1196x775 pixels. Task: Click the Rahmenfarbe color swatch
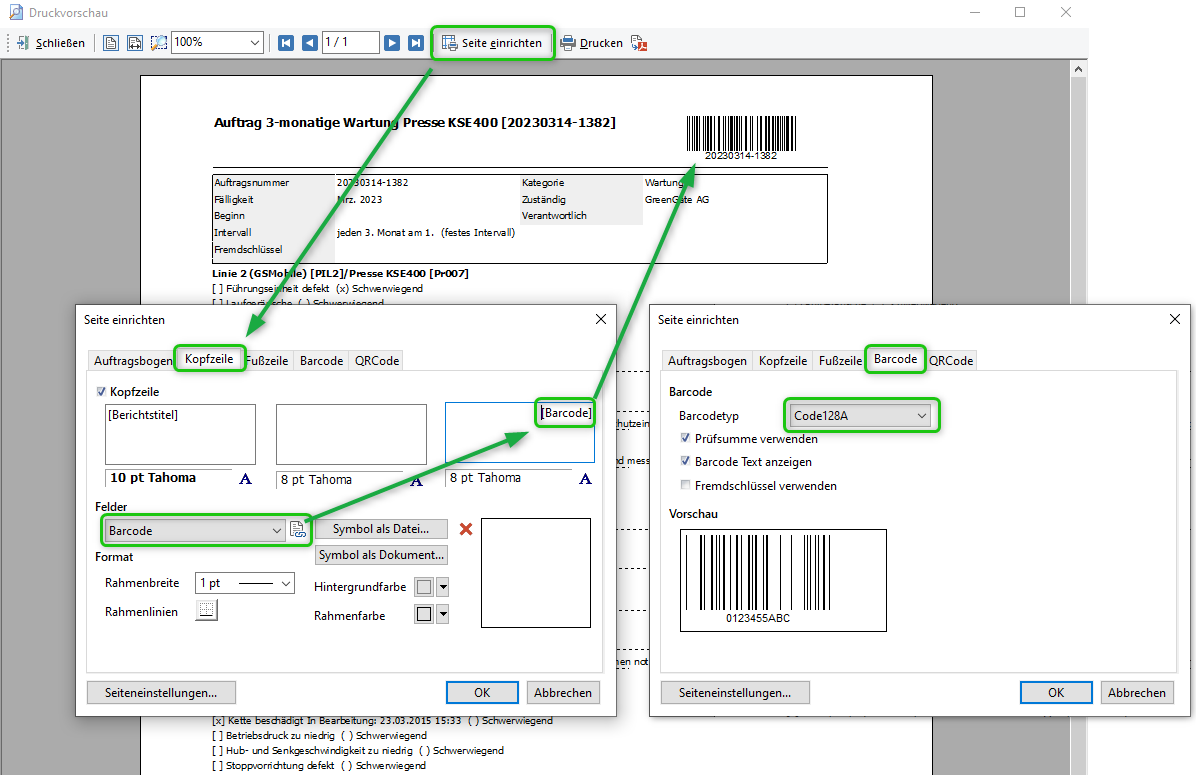[x=424, y=614]
